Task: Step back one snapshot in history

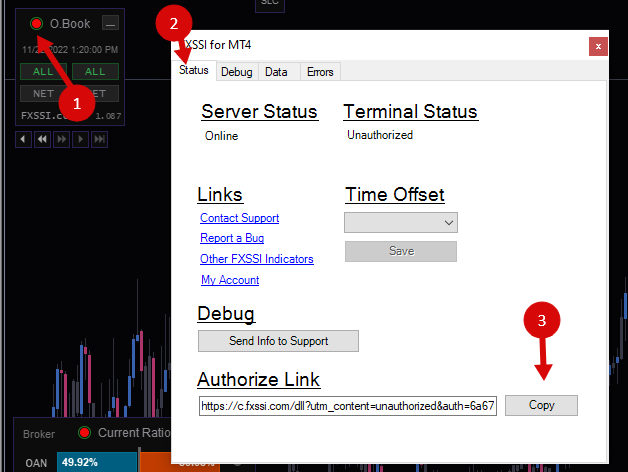Action: (23, 139)
